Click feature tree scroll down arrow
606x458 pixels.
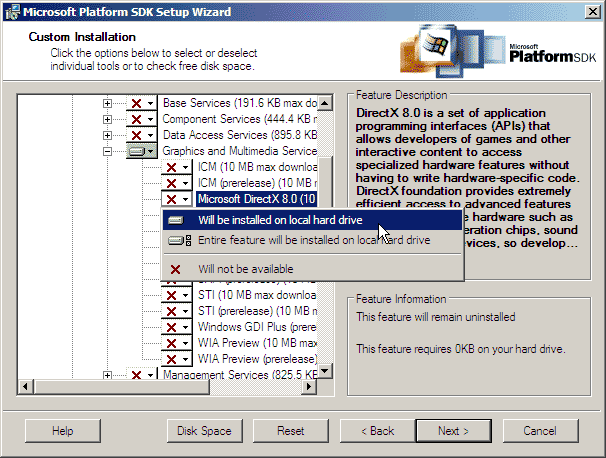325,371
